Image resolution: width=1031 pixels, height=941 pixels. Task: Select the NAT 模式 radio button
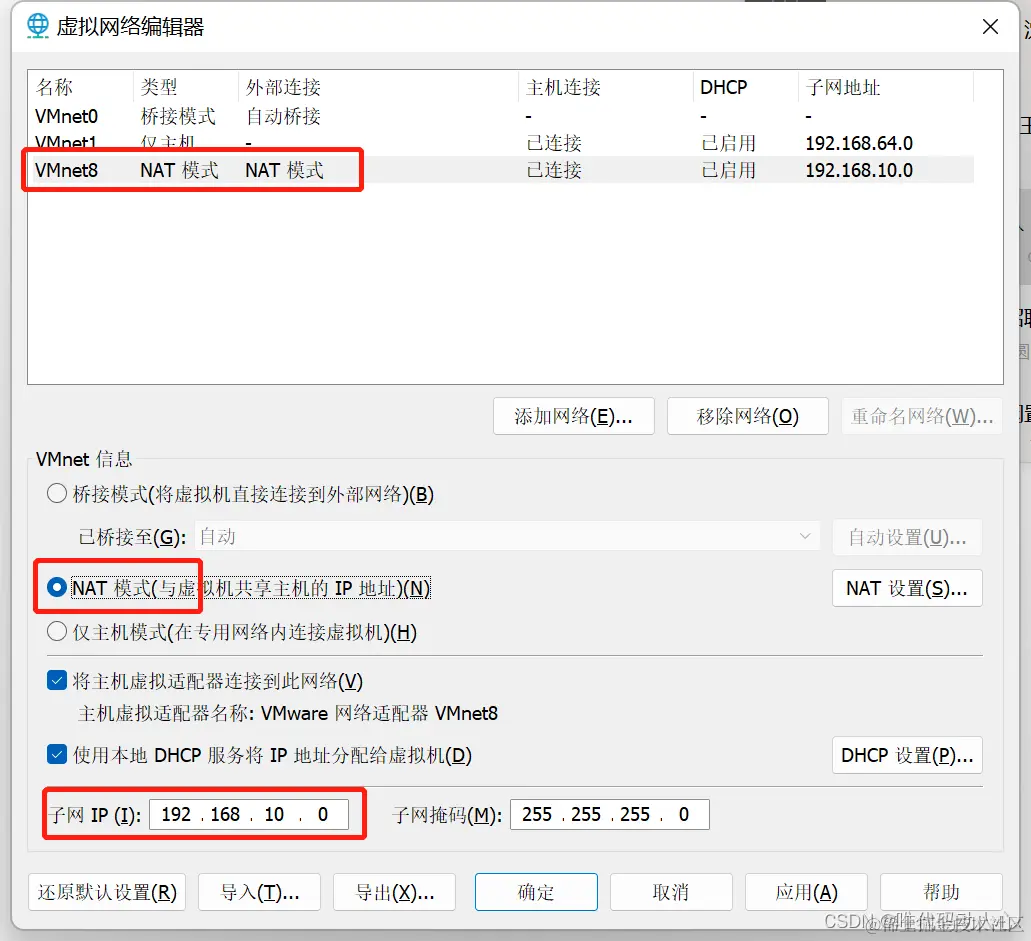(57, 587)
